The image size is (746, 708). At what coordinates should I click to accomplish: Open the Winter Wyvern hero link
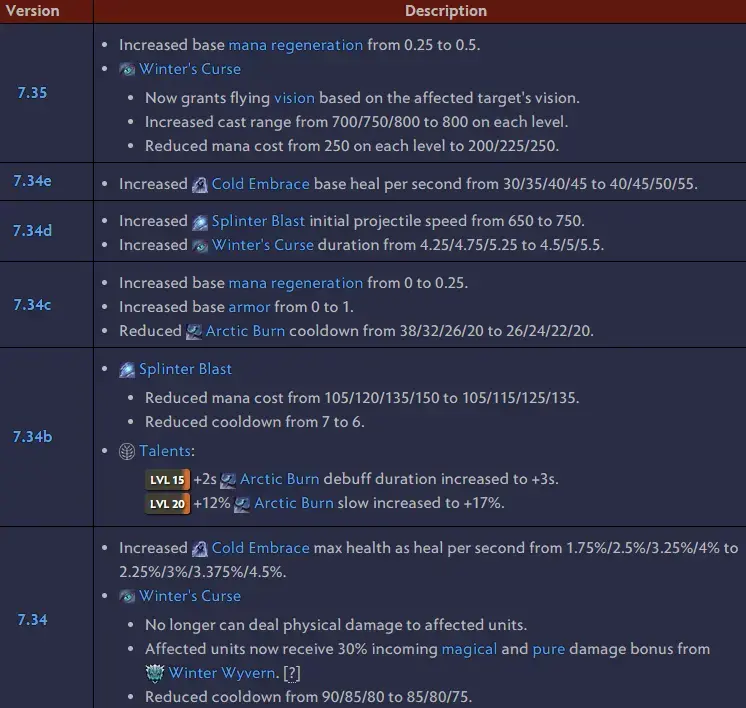pyautogui.click(x=222, y=673)
